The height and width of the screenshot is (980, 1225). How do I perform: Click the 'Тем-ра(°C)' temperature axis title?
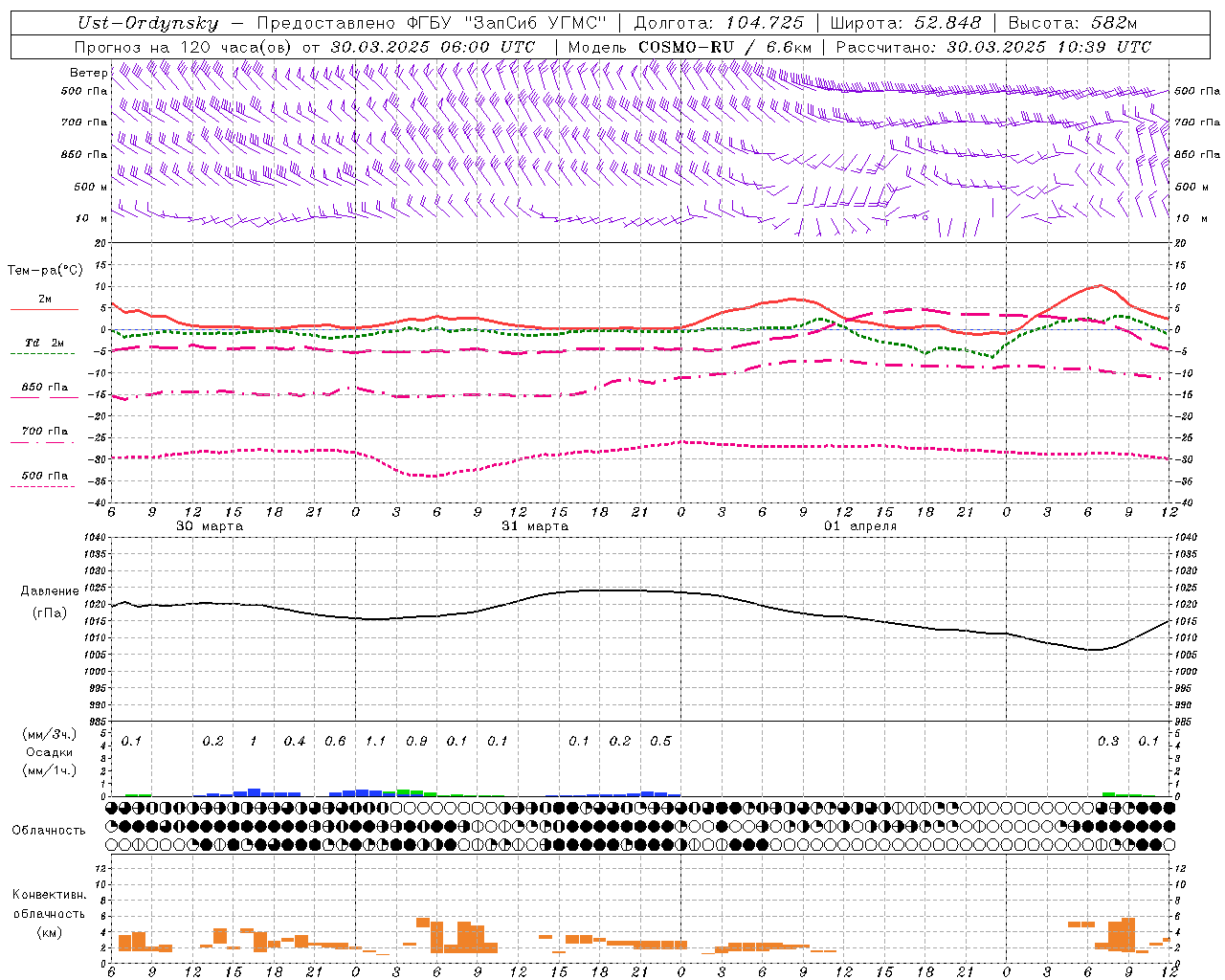(45, 271)
